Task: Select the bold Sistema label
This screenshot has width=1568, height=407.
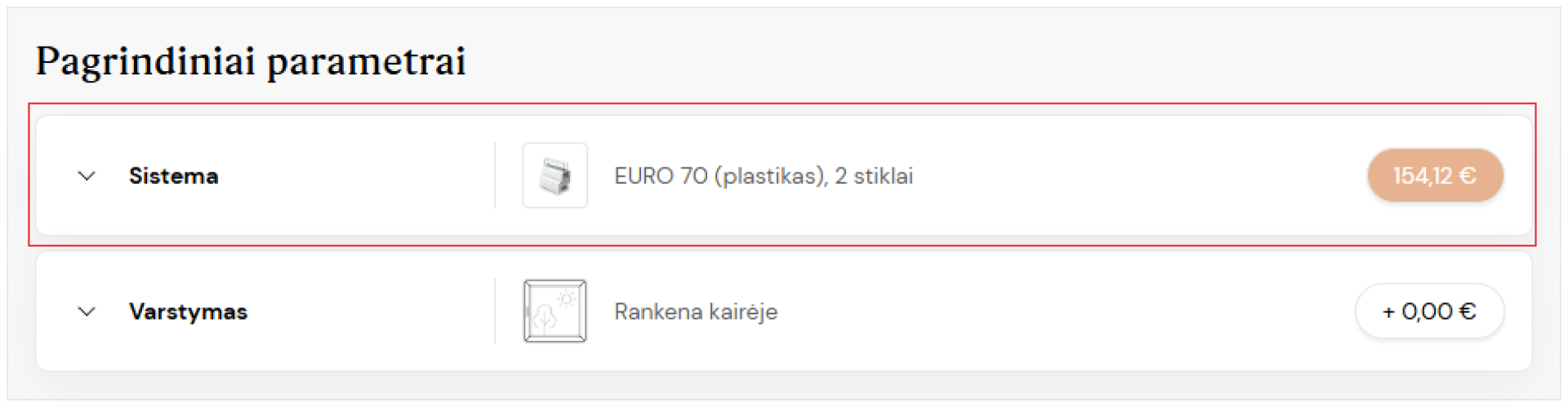Action: [x=173, y=176]
